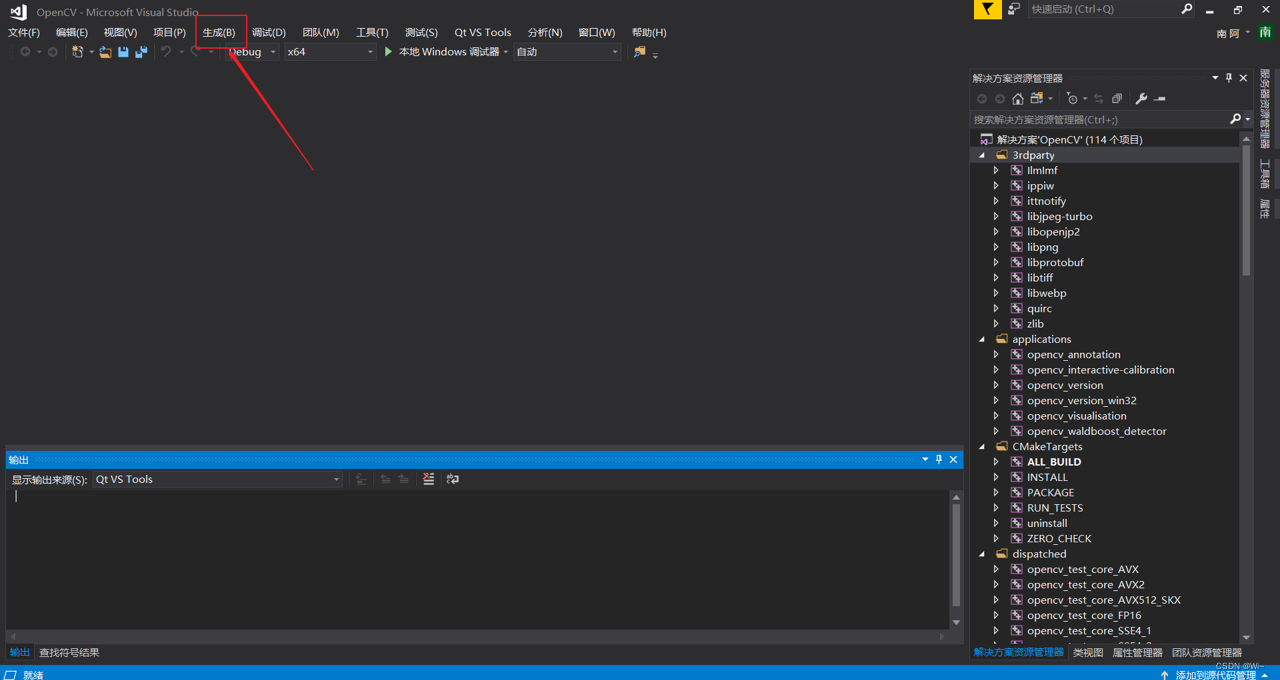Expand the INSTALL project node
This screenshot has height=680, width=1280.
tap(996, 477)
